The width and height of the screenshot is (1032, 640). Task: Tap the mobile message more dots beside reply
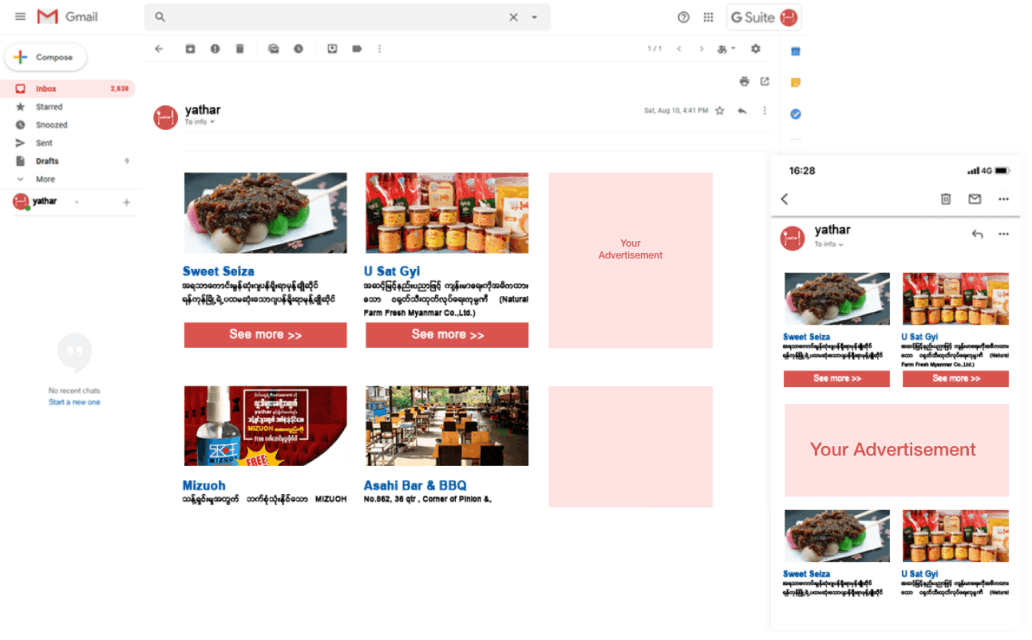[1003, 234]
